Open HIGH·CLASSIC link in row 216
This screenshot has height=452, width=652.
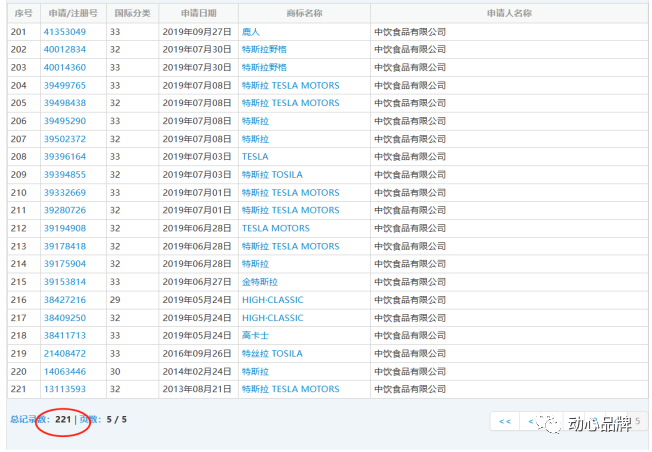point(273,300)
